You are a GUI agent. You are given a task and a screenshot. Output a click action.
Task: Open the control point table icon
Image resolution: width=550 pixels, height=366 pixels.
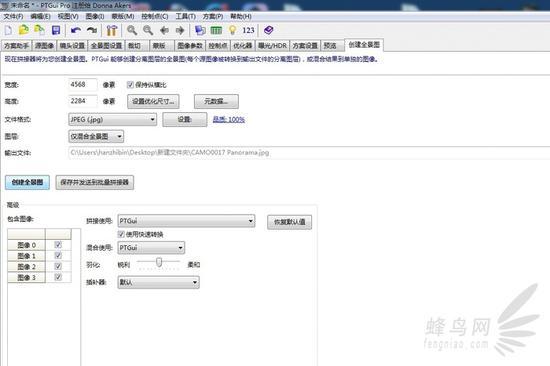coord(216,31)
